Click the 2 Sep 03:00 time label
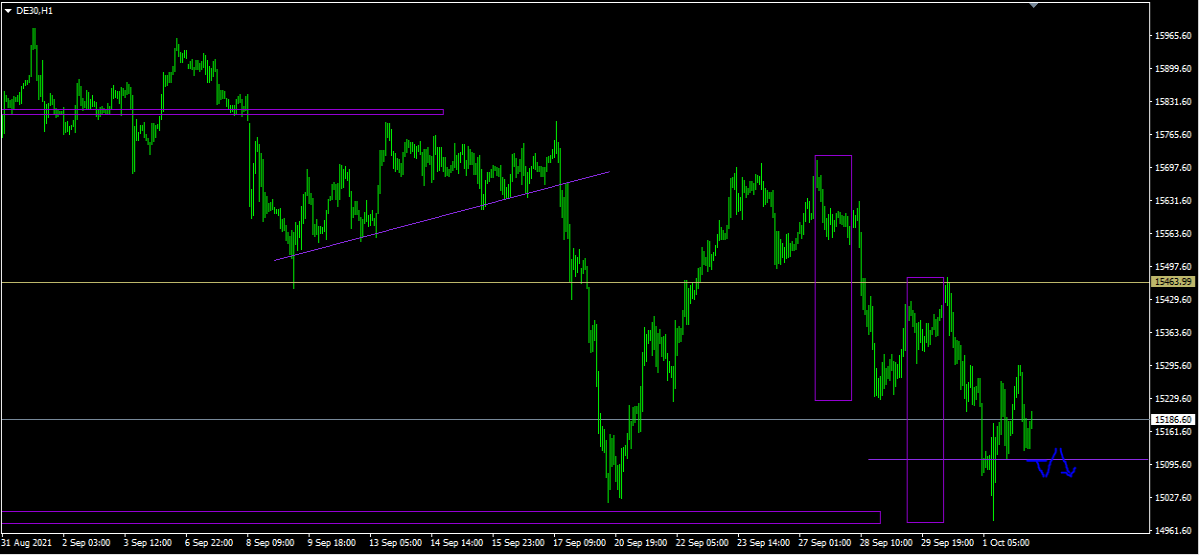This screenshot has width=1200, height=555. click(86, 544)
